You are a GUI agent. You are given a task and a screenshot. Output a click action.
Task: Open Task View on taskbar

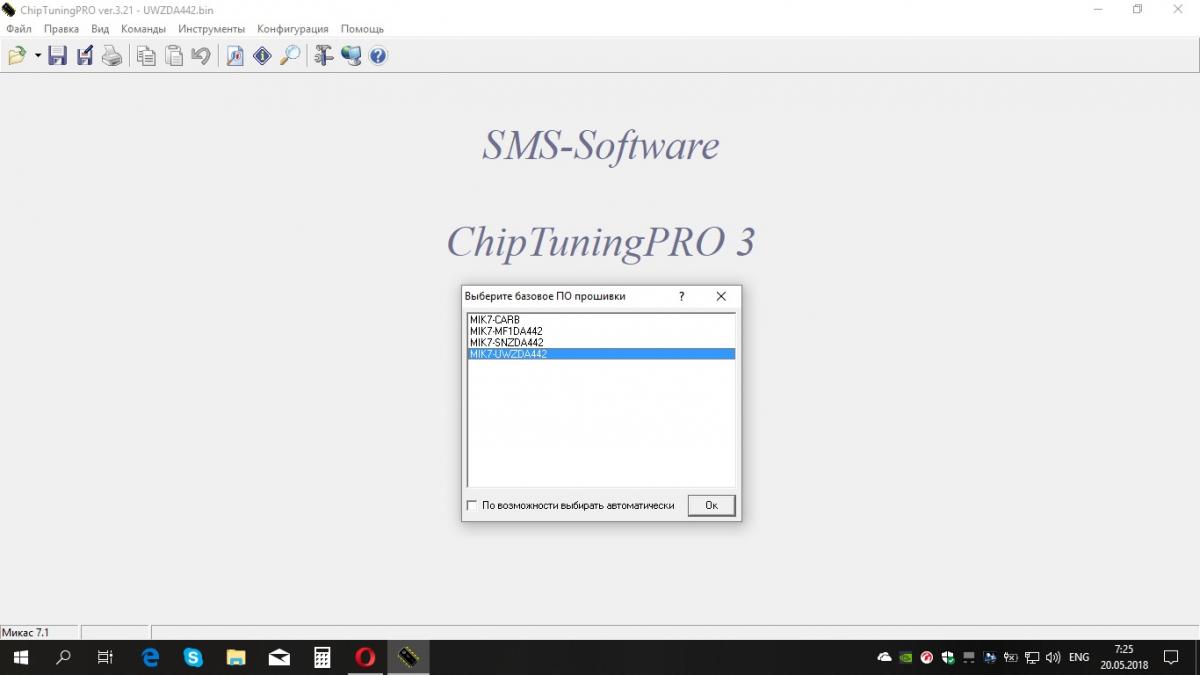(x=105, y=658)
